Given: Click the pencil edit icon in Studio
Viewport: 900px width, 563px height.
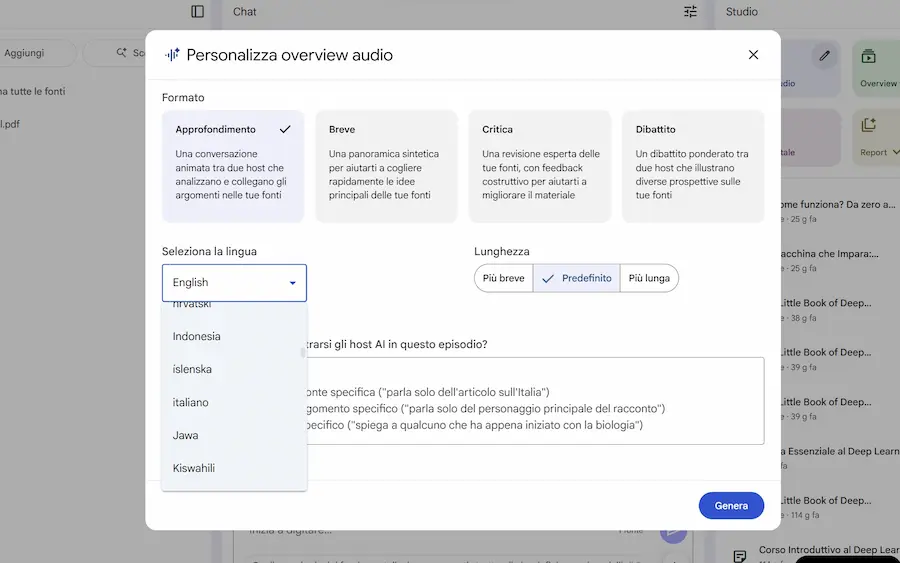Looking at the screenshot, I should tap(825, 56).
